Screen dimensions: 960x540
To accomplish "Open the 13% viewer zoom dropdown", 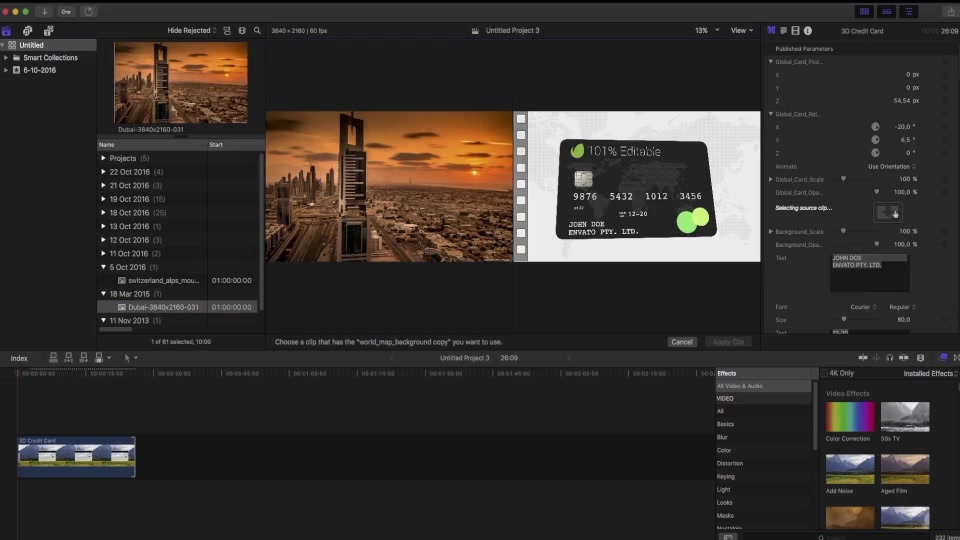I will (707, 31).
